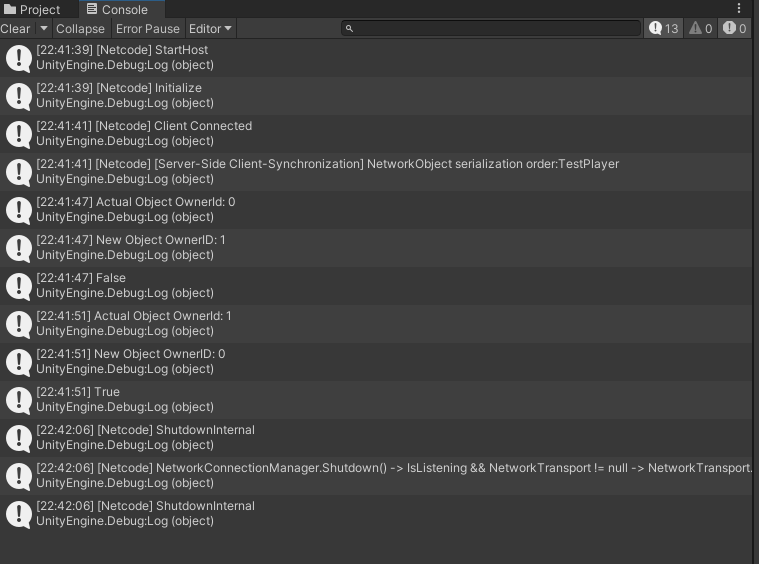Open the Clear options dropdown arrow
Viewport: 759px width, 564px height.
click(x=44, y=29)
